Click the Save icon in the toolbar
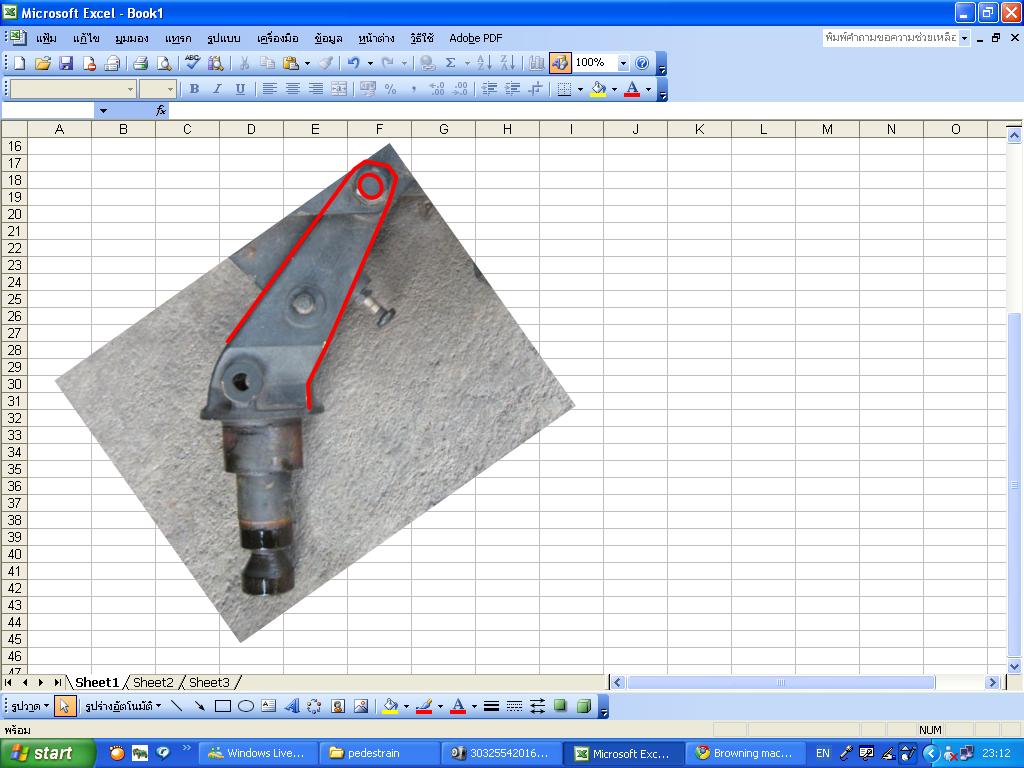Screen dimensions: 1024x768 click(66, 63)
